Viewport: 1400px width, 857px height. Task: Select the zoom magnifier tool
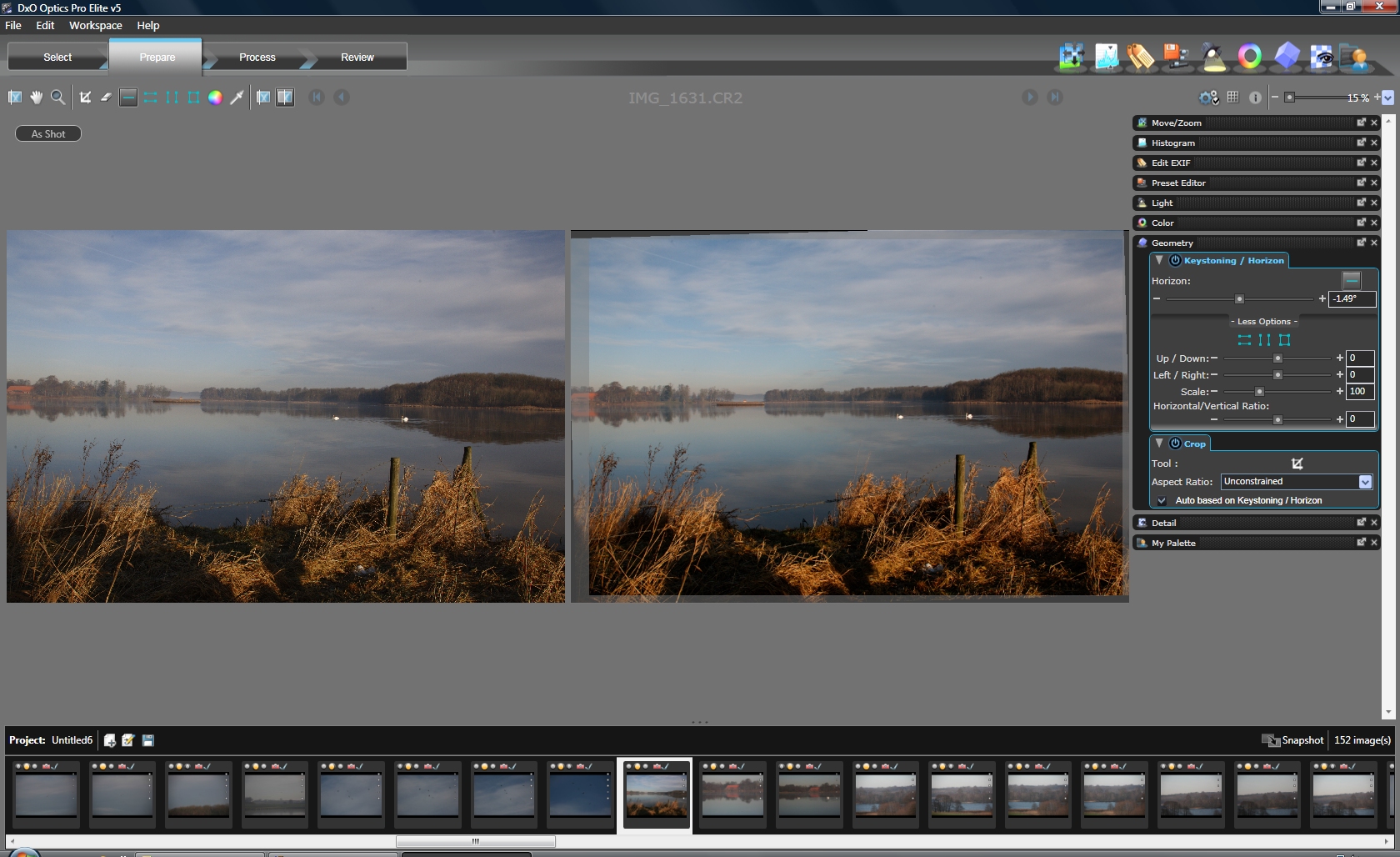click(57, 98)
